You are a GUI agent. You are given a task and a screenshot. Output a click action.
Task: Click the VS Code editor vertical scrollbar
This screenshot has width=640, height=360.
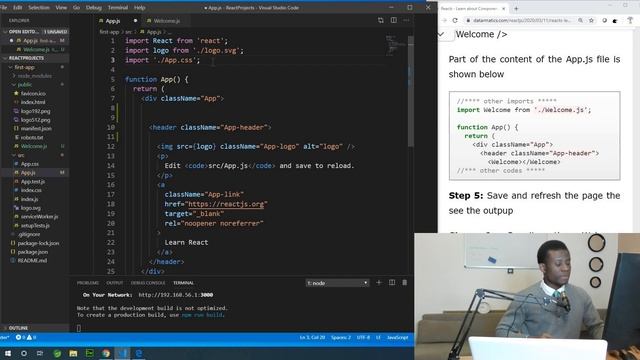[x=411, y=92]
